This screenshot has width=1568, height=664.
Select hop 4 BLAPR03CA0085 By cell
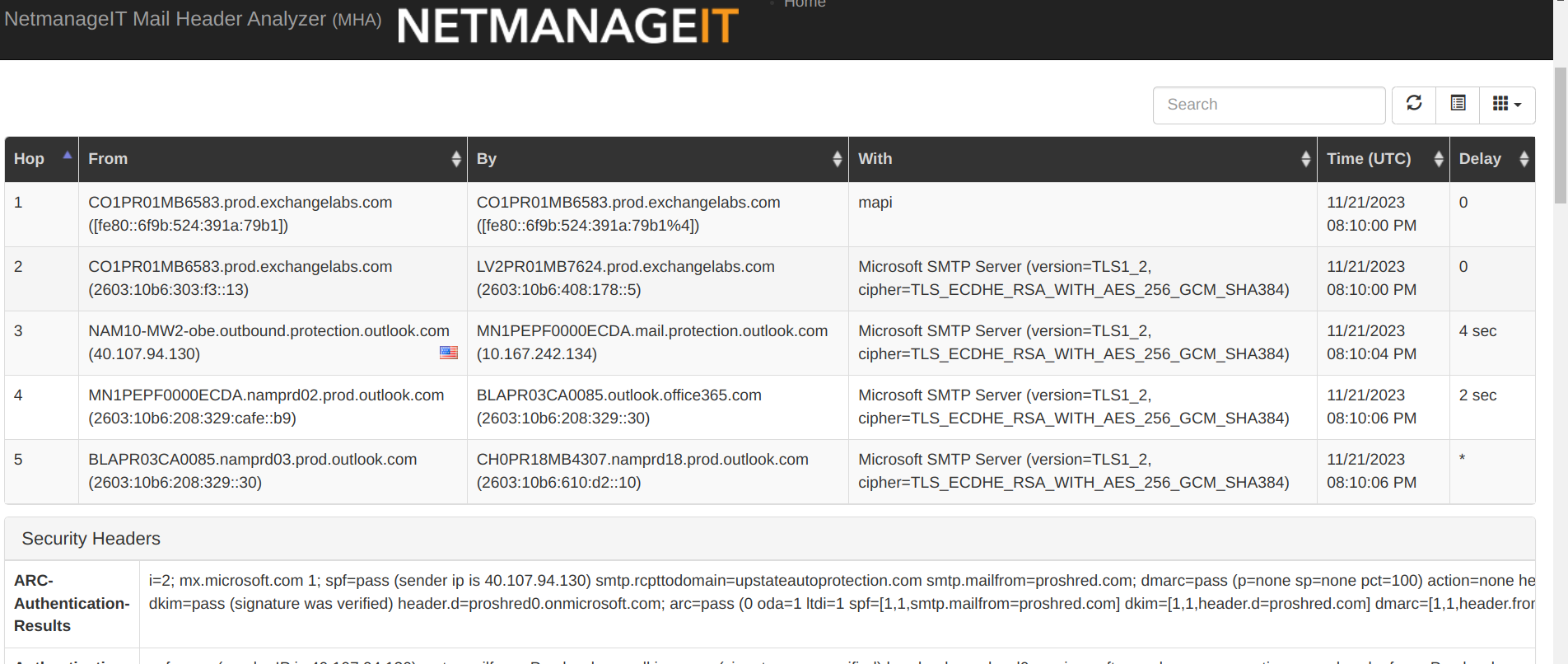point(618,395)
